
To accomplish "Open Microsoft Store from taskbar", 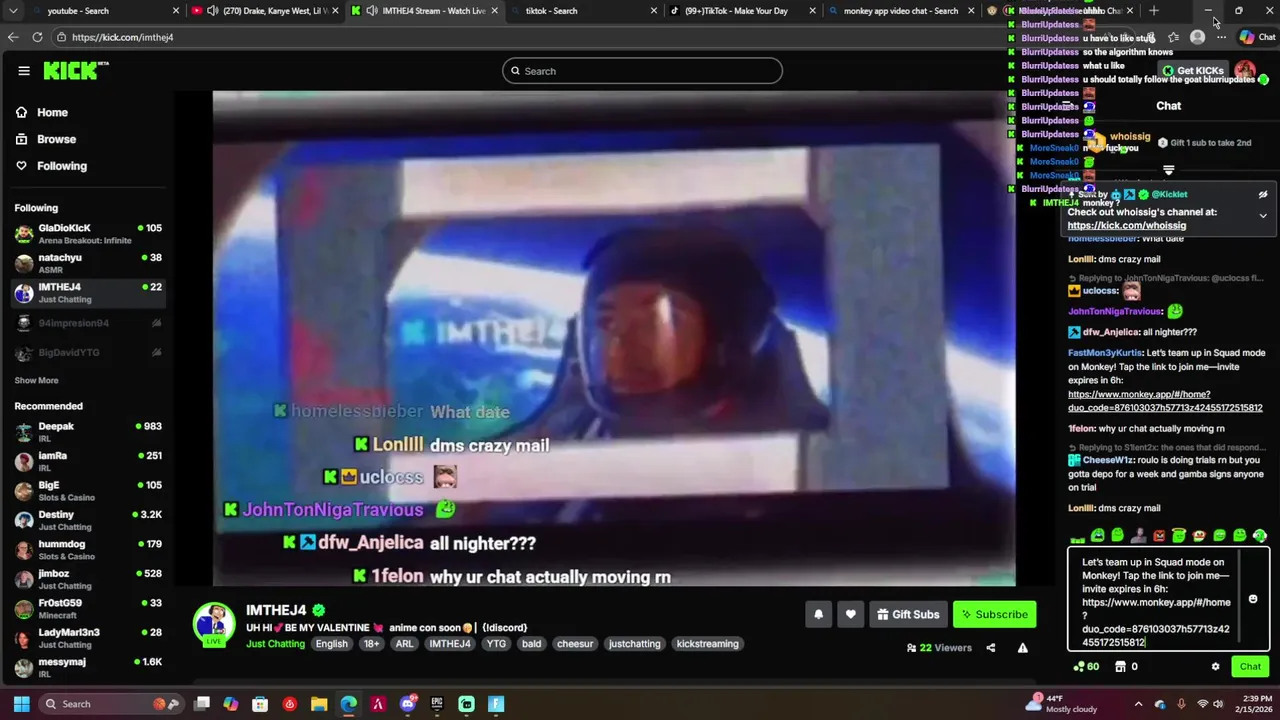I will tap(260, 704).
